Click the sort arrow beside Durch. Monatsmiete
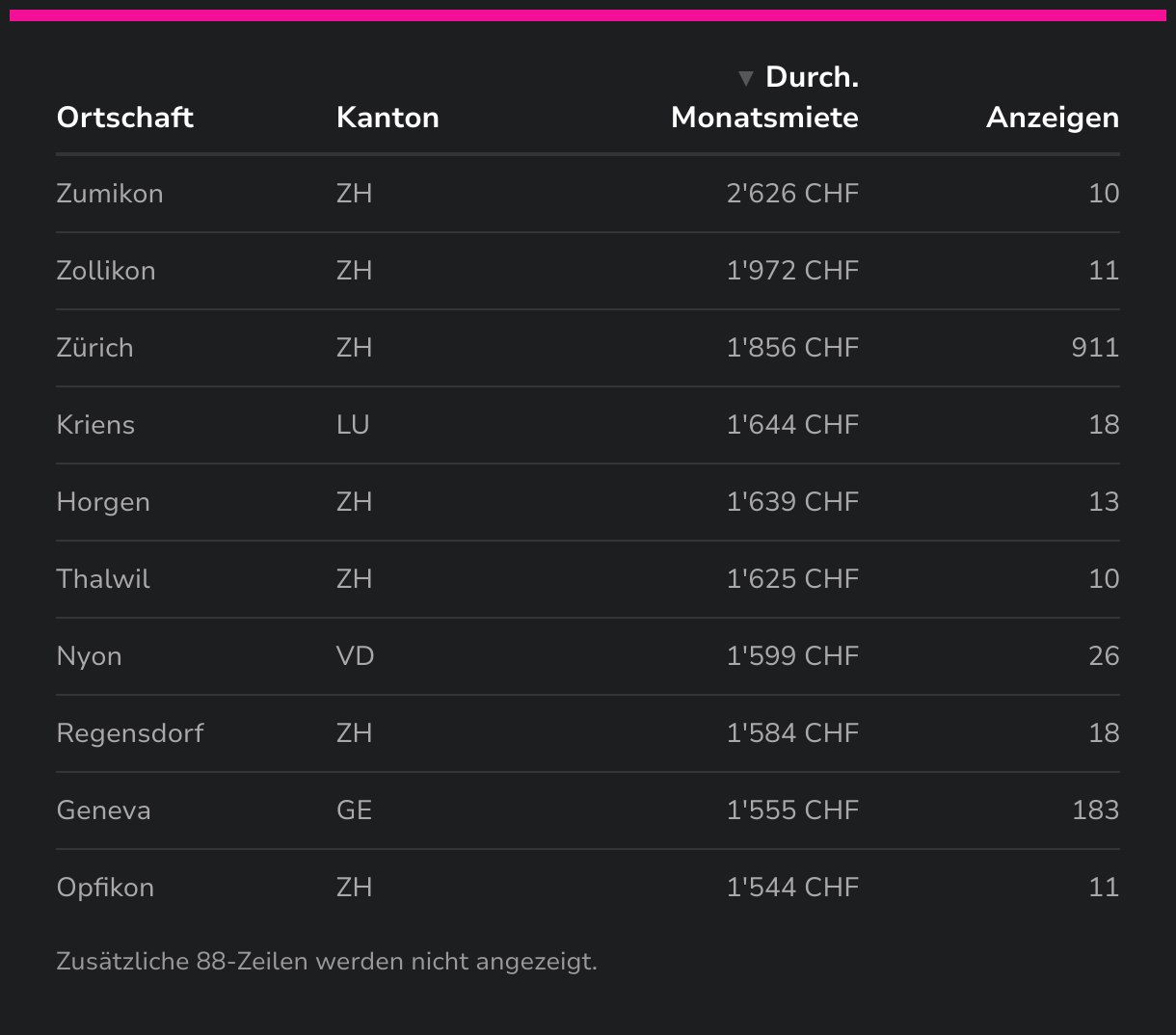 tap(745, 78)
